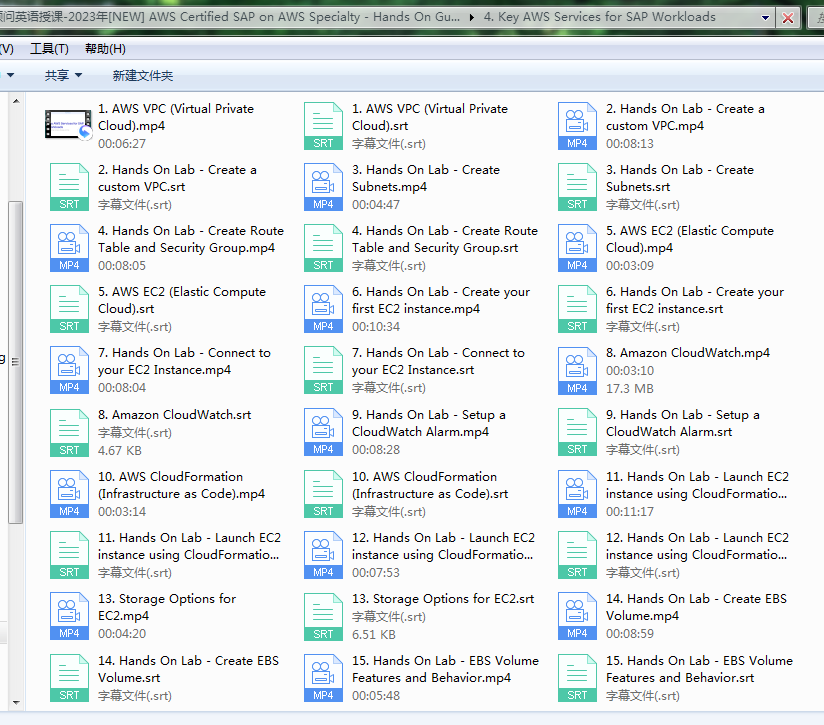Viewport: 824px width, 725px height.
Task: Select MP4 icon for 2. Hands On Lab - Create a custom VPC.mp4
Action: point(577,126)
